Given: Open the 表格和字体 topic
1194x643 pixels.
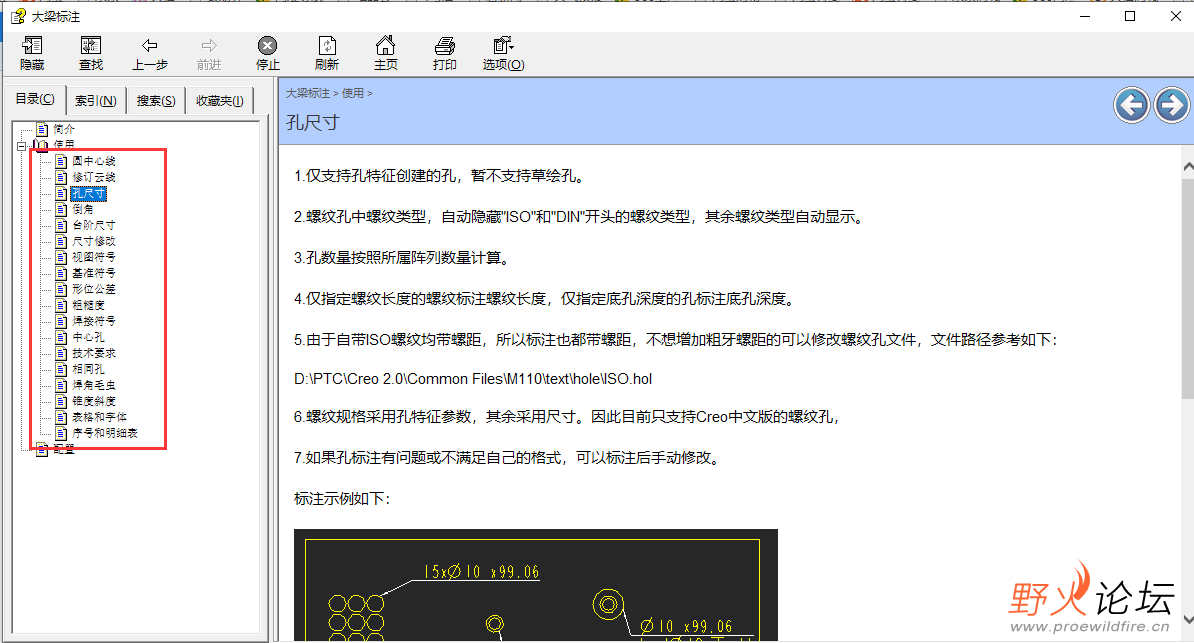Looking at the screenshot, I should click(x=99, y=417).
